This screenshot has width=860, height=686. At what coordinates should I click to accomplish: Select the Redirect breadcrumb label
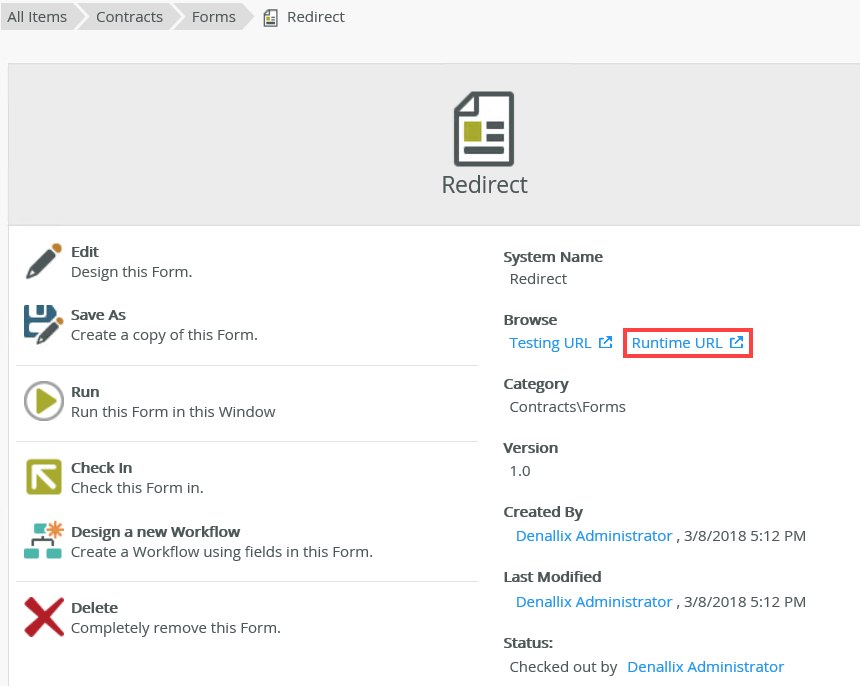316,17
